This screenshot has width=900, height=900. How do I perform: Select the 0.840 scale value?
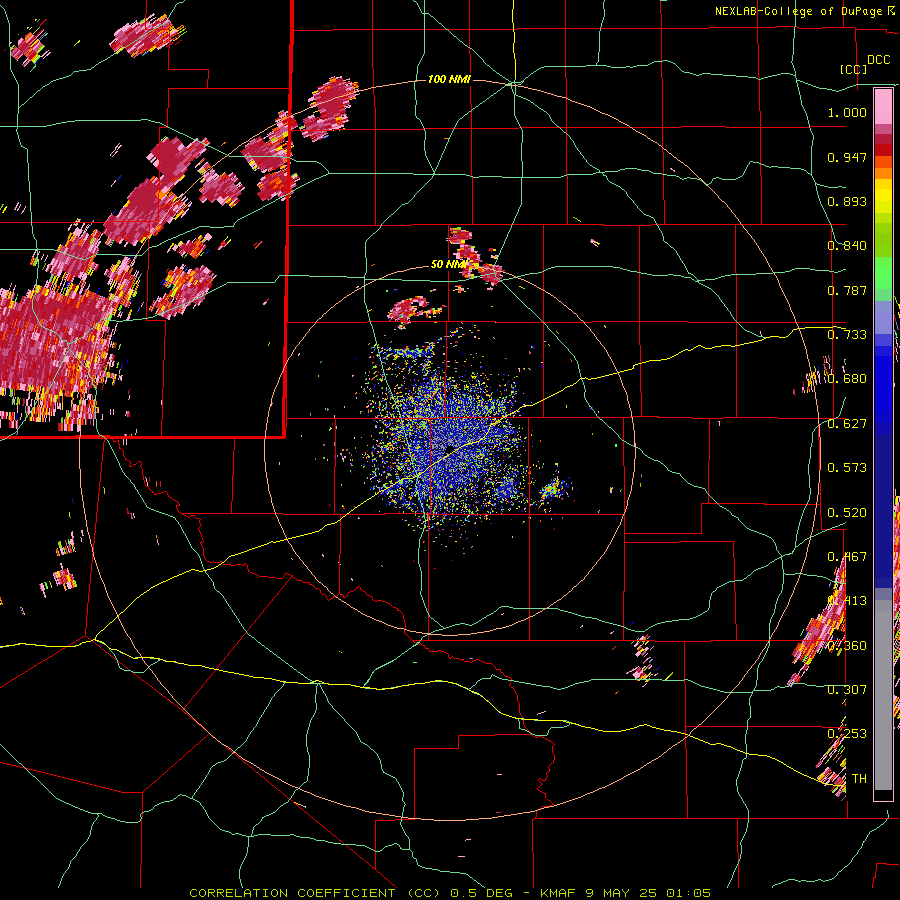(x=847, y=246)
